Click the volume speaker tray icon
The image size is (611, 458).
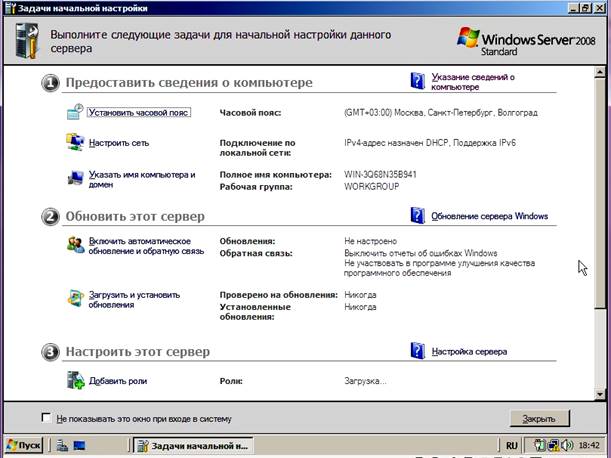pos(567,445)
